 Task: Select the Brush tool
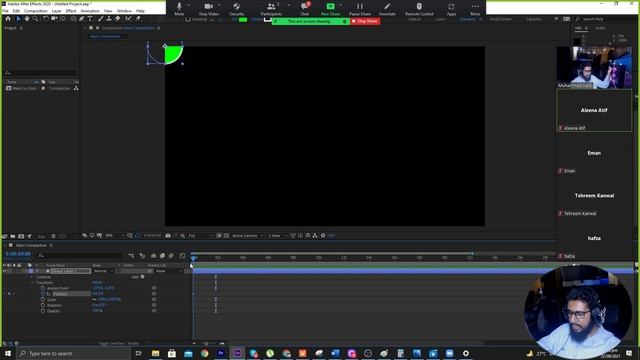[100, 19]
